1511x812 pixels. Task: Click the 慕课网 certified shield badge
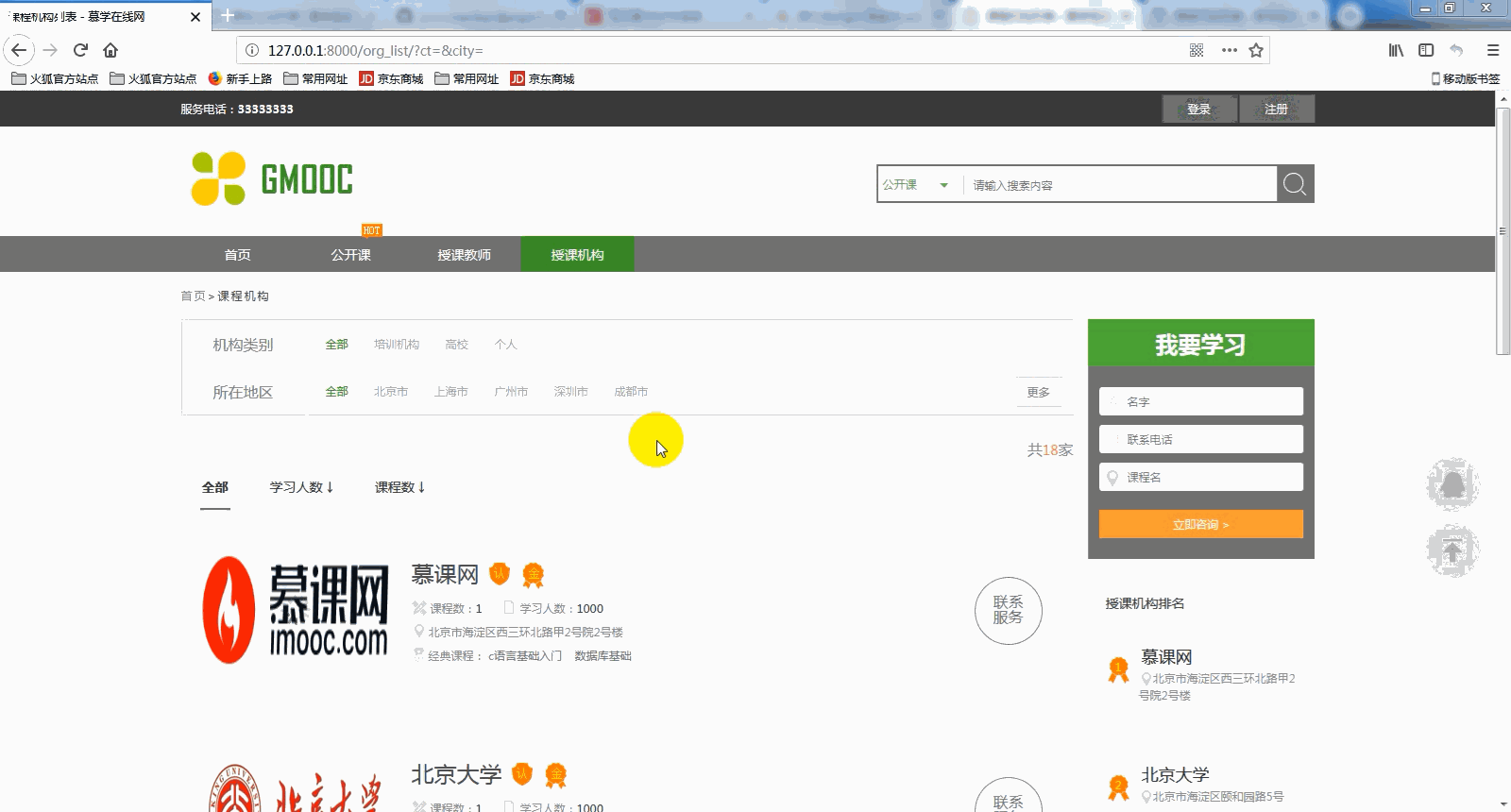[500, 573]
